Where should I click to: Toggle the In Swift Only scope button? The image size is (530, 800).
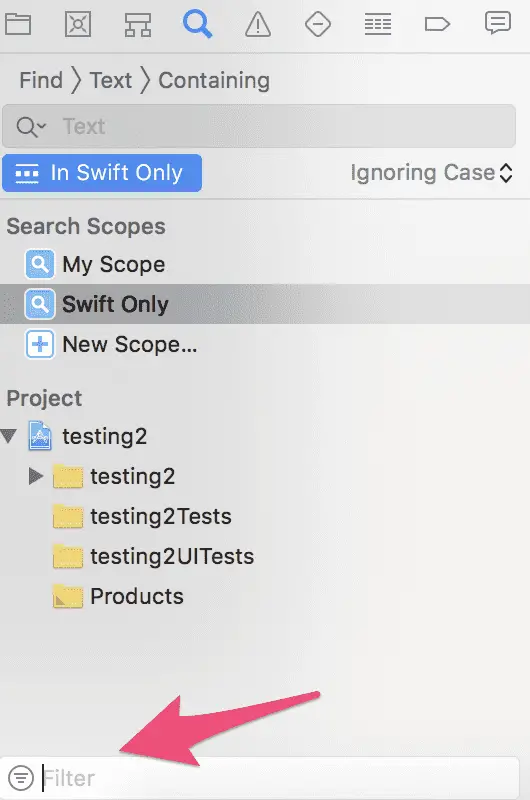[102, 173]
